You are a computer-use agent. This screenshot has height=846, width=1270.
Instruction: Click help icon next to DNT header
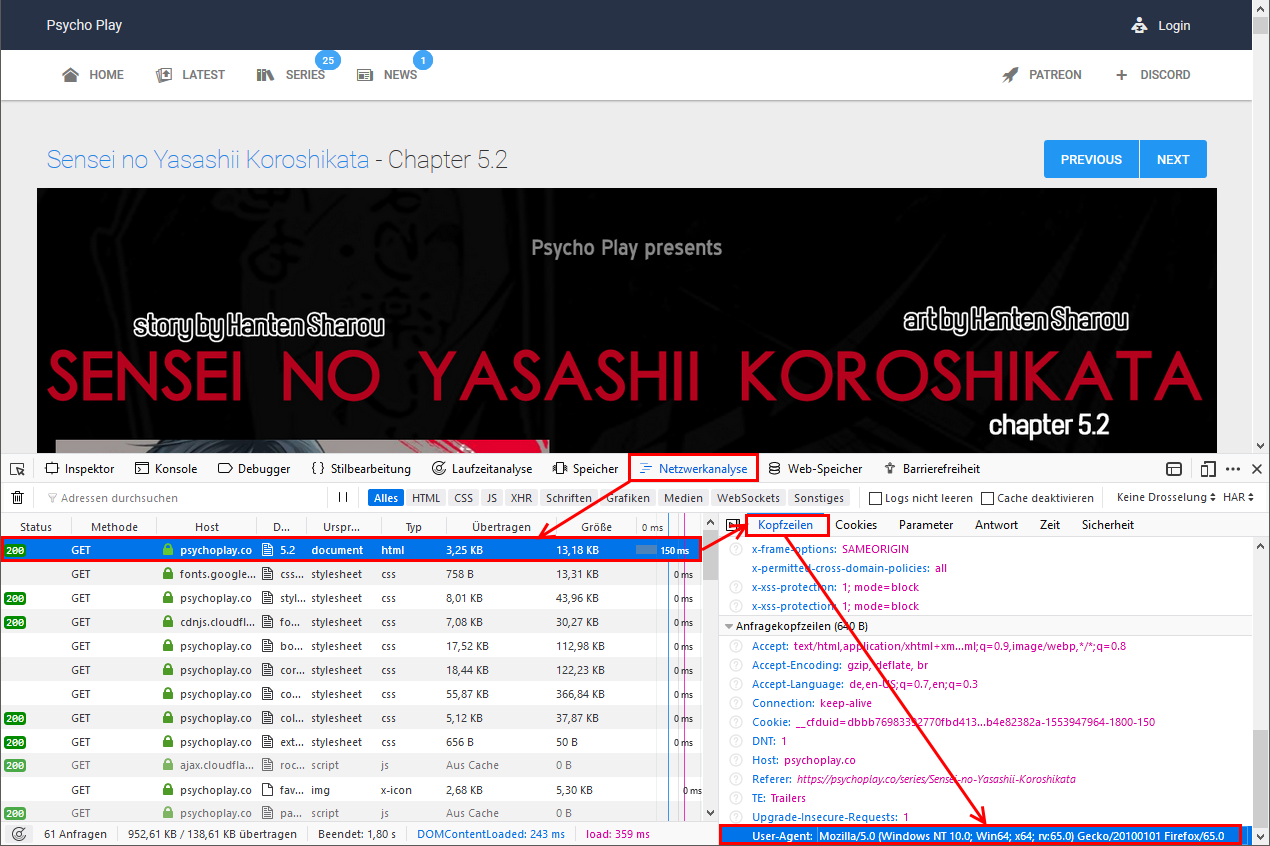pos(736,741)
